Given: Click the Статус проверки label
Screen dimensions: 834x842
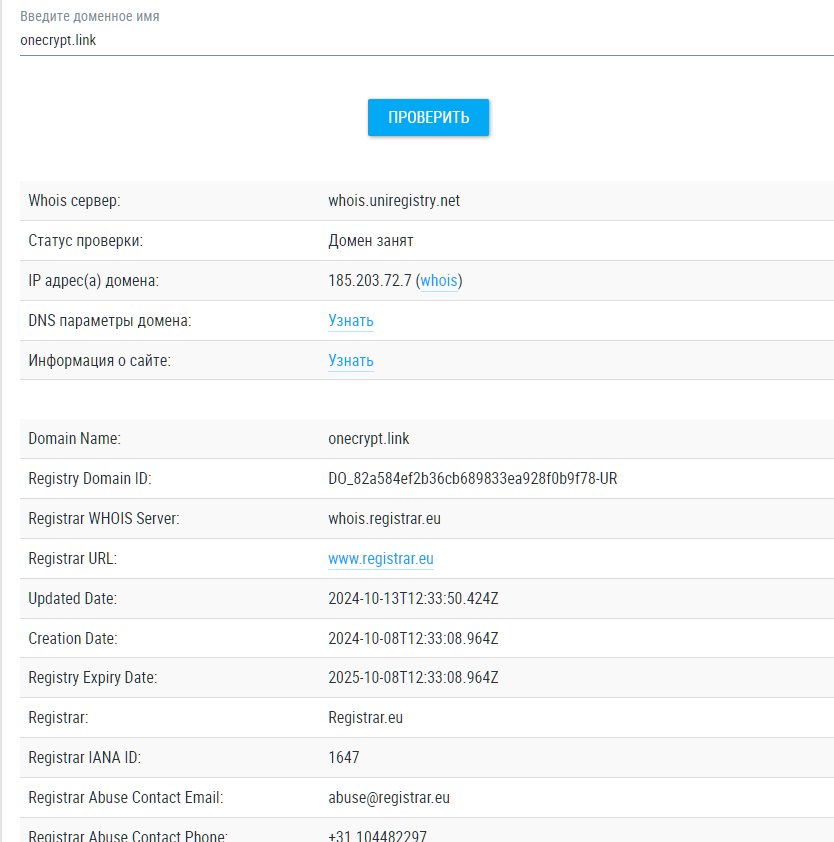Looking at the screenshot, I should (85, 241).
